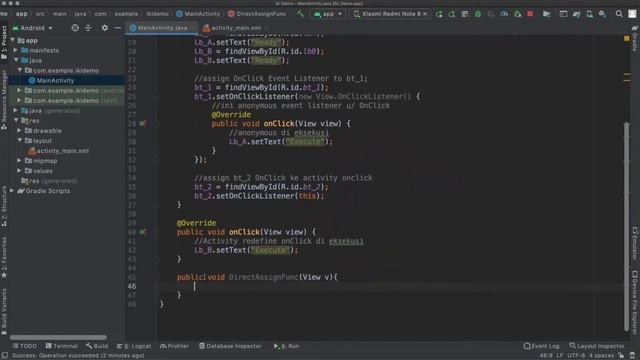Image resolution: width=640 pixels, height=360 pixels.
Task: Click the green Debug app bug icon
Action: [x=478, y=14]
